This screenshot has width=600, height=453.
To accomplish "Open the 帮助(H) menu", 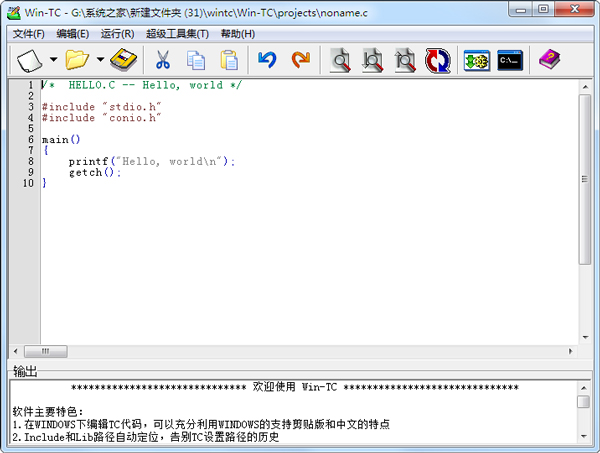I will pyautogui.click(x=236, y=34).
